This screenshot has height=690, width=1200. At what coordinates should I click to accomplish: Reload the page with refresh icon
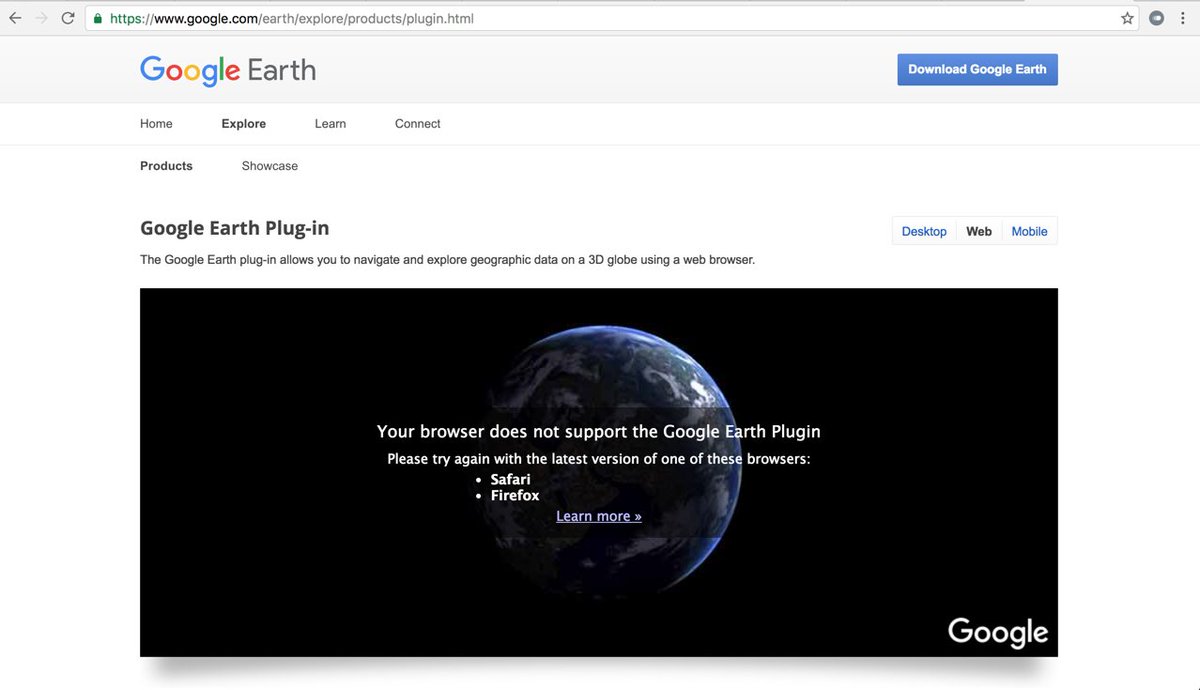point(68,18)
